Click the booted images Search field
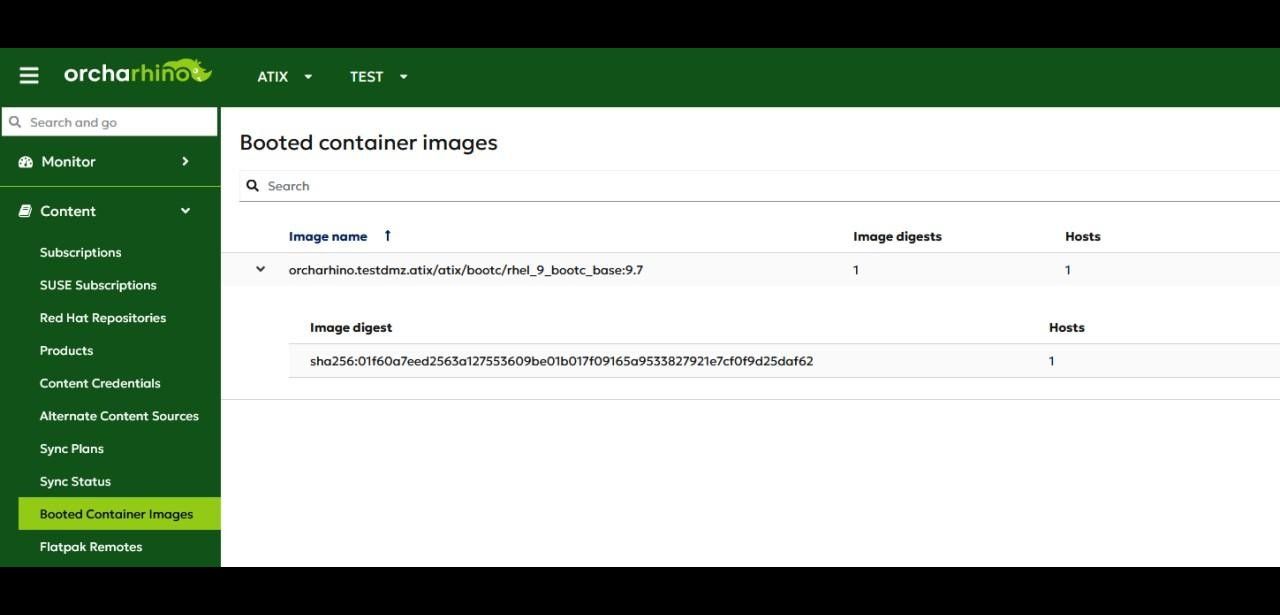Screen dimensions: 1280x615 (700, 186)
